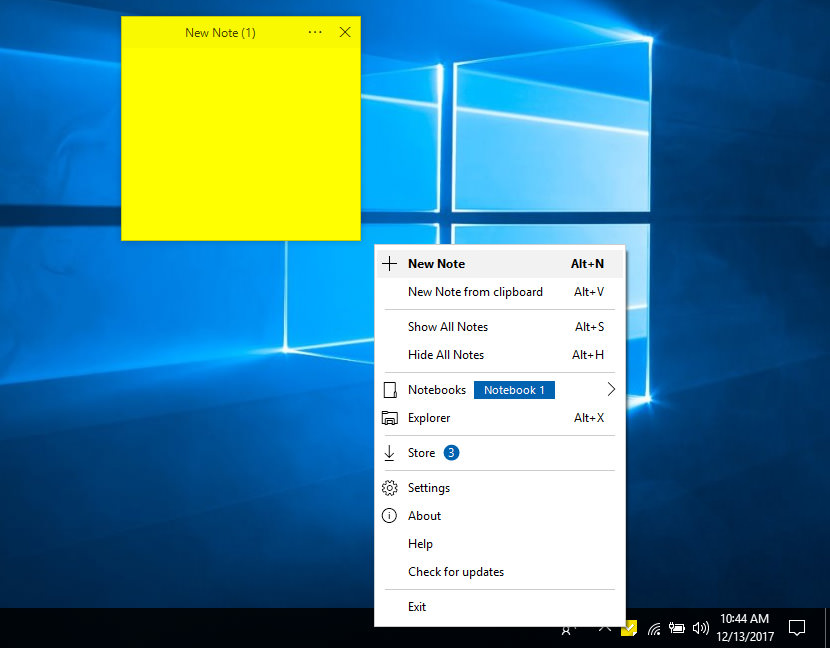Click the Settings gear icon
Image resolution: width=830 pixels, height=648 pixels.
(390, 488)
